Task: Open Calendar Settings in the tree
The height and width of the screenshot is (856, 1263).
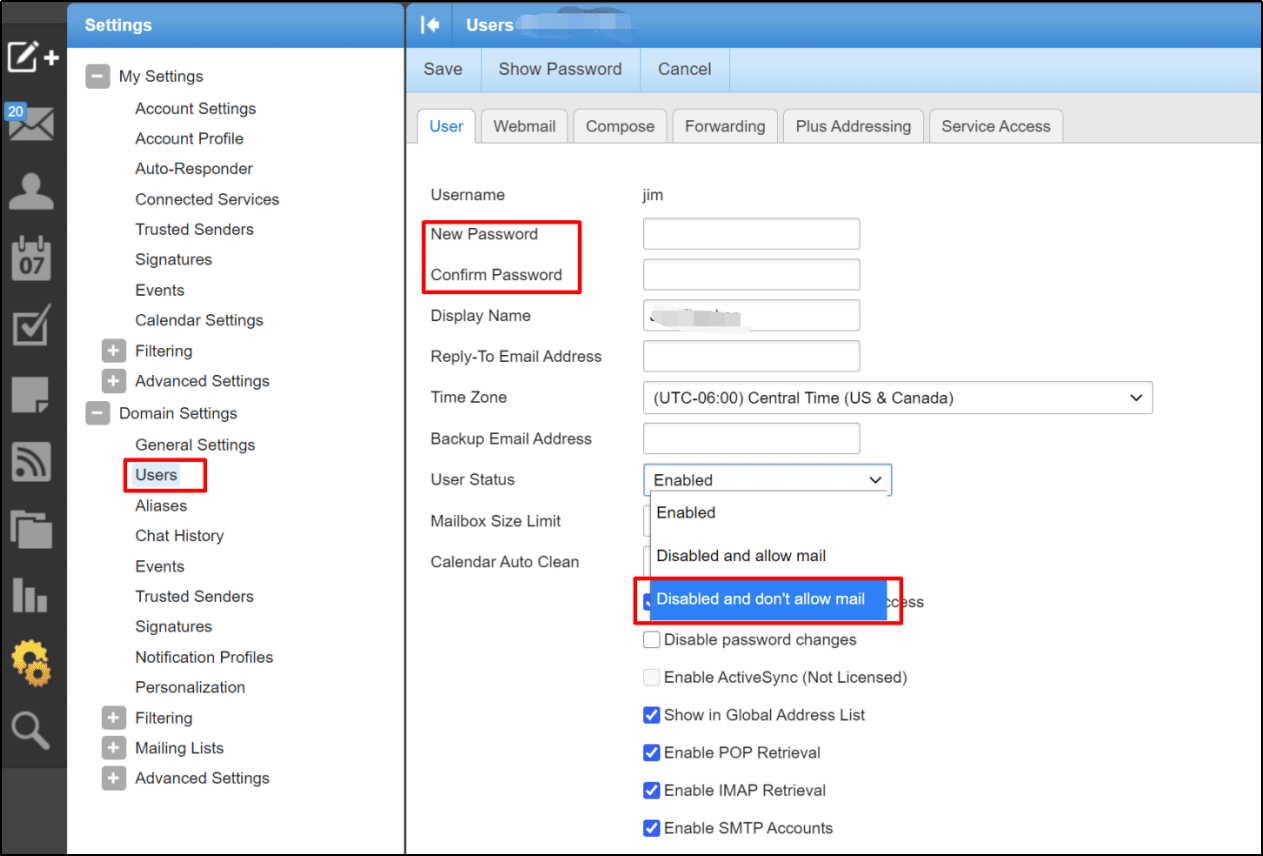Action: coord(199,320)
